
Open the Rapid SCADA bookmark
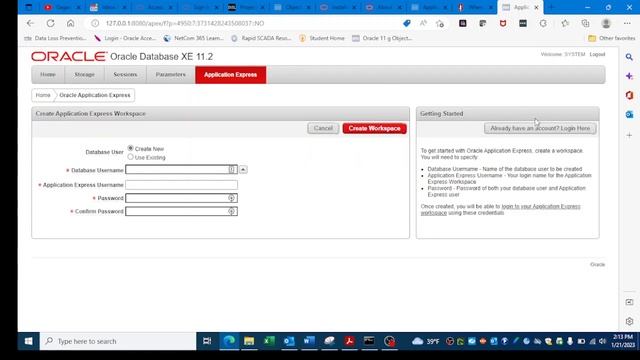pyautogui.click(x=261, y=38)
